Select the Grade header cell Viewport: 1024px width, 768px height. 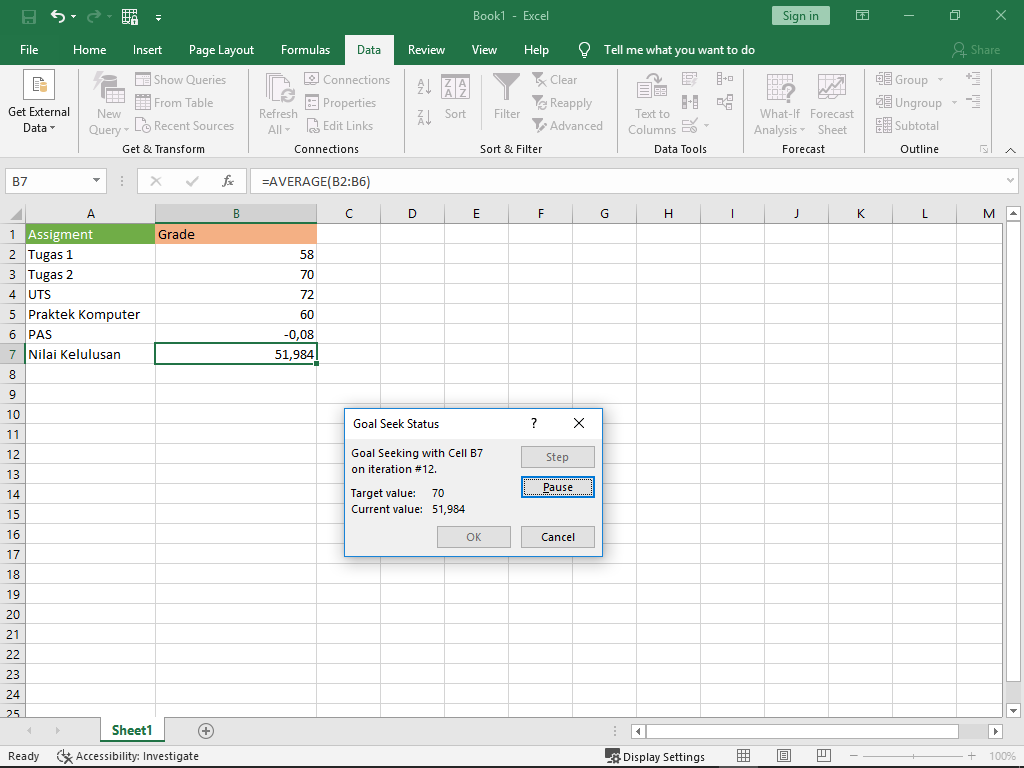(236, 234)
